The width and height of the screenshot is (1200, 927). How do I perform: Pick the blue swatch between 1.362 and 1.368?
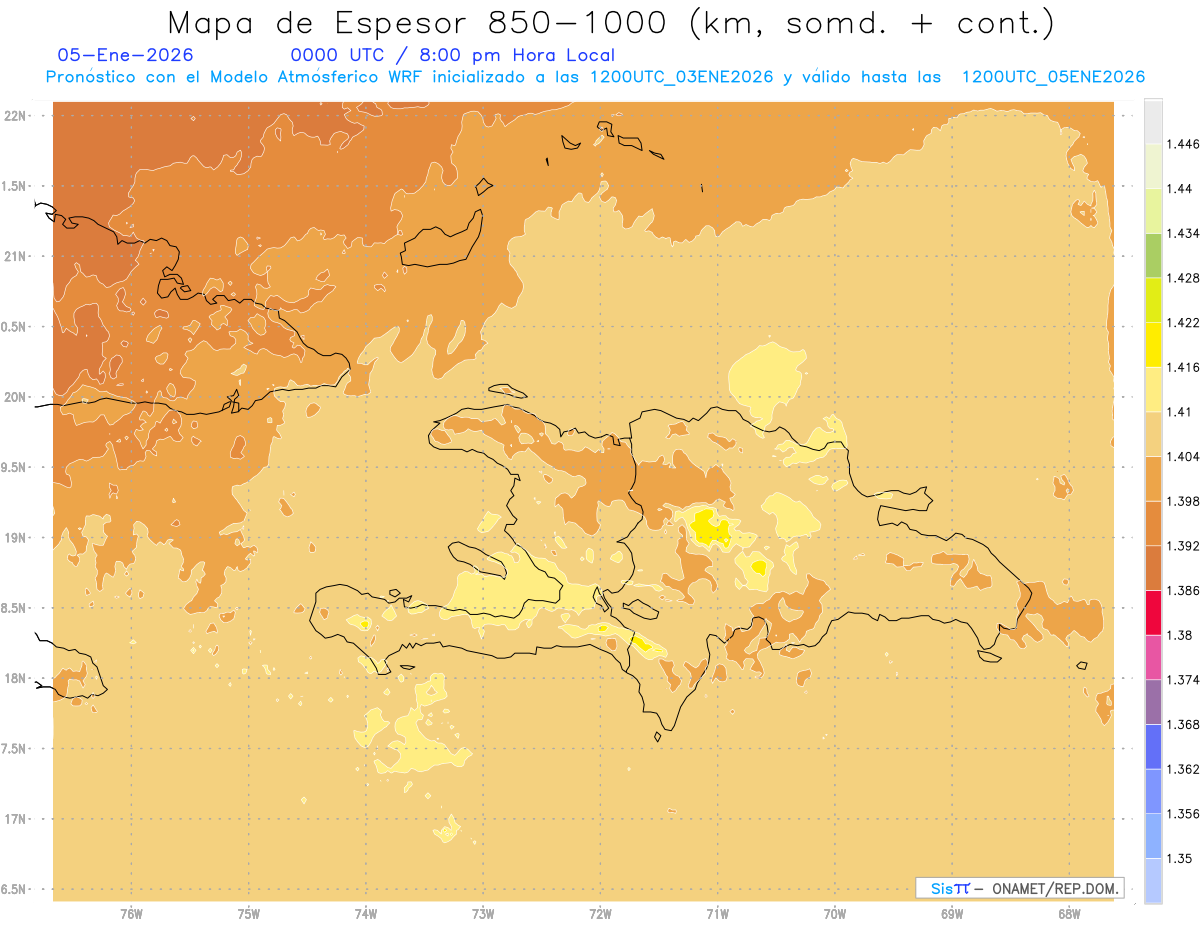pos(1153,746)
